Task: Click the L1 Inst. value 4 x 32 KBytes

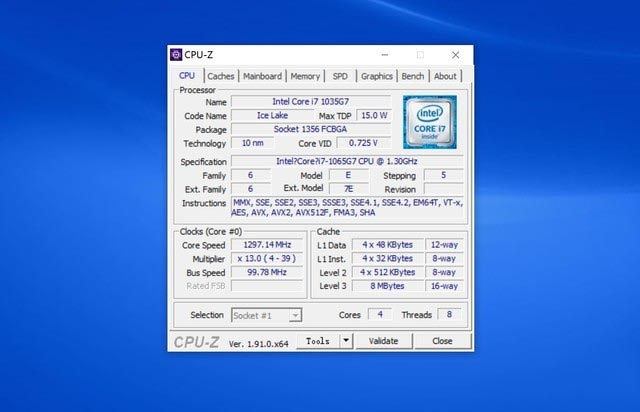Action: [387, 259]
